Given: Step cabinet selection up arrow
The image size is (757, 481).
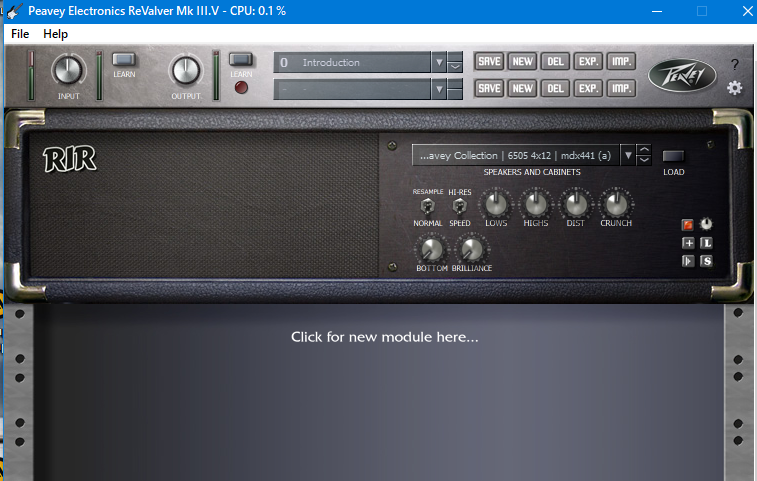Looking at the screenshot, I should click(644, 150).
